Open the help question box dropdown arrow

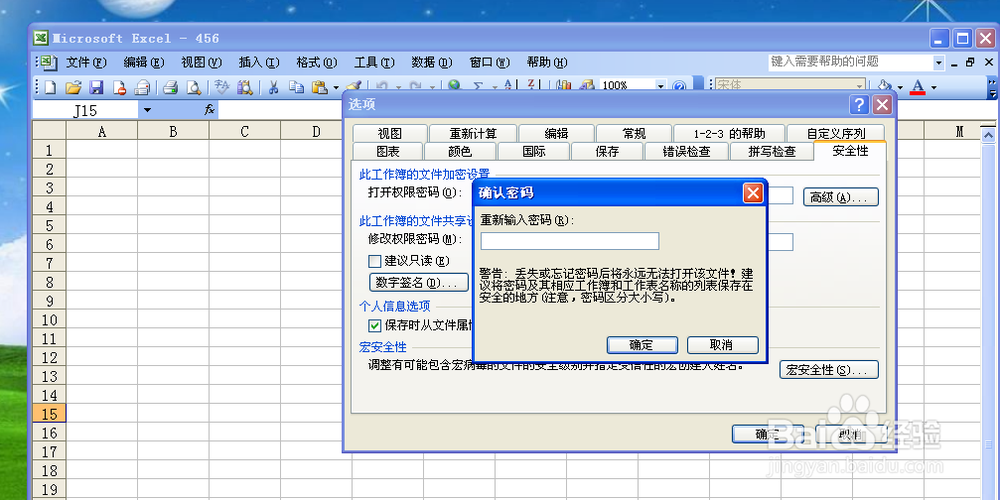[939, 62]
